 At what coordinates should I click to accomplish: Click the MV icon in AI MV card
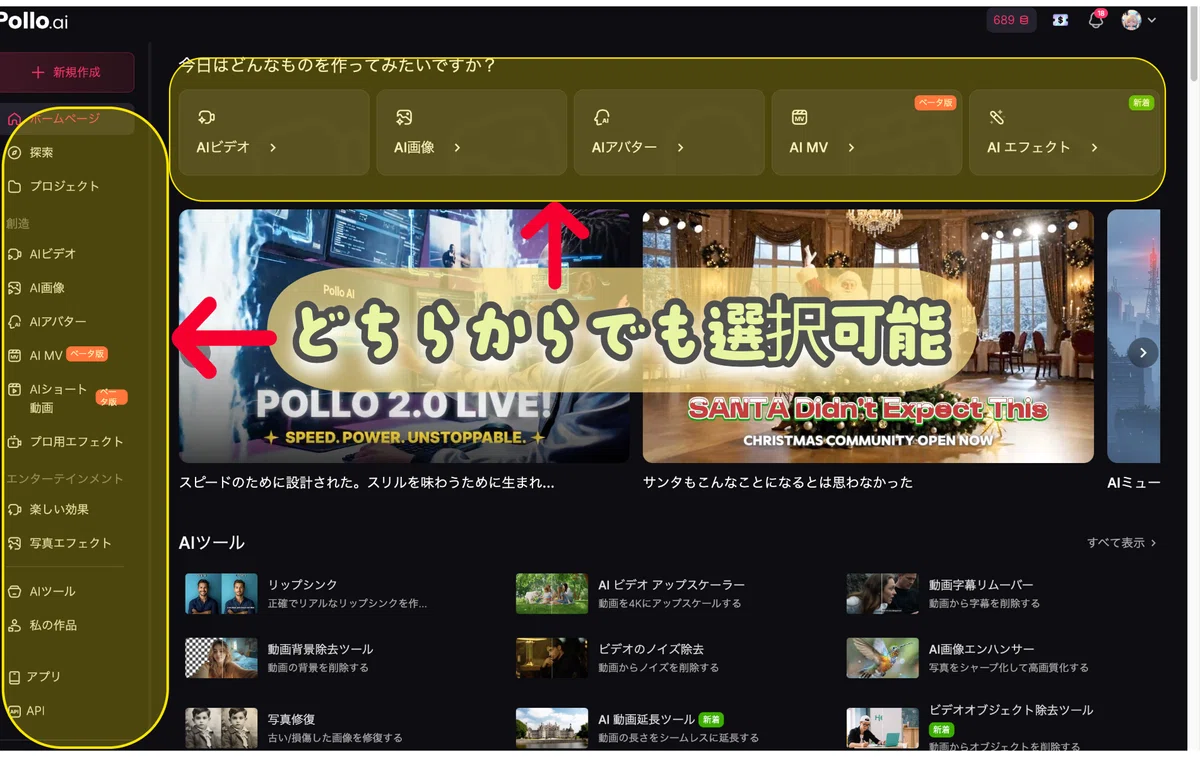[799, 117]
